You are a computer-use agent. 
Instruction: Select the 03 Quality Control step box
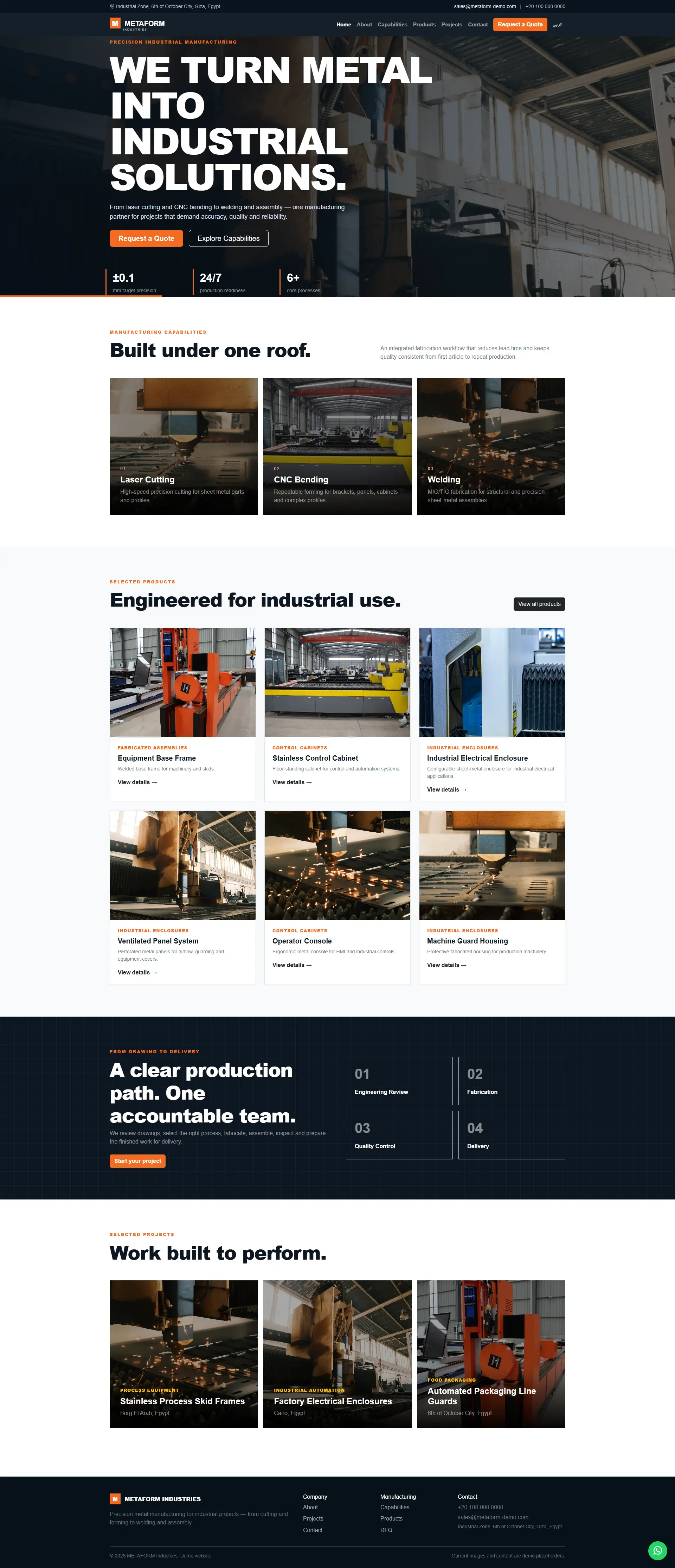(399, 1135)
